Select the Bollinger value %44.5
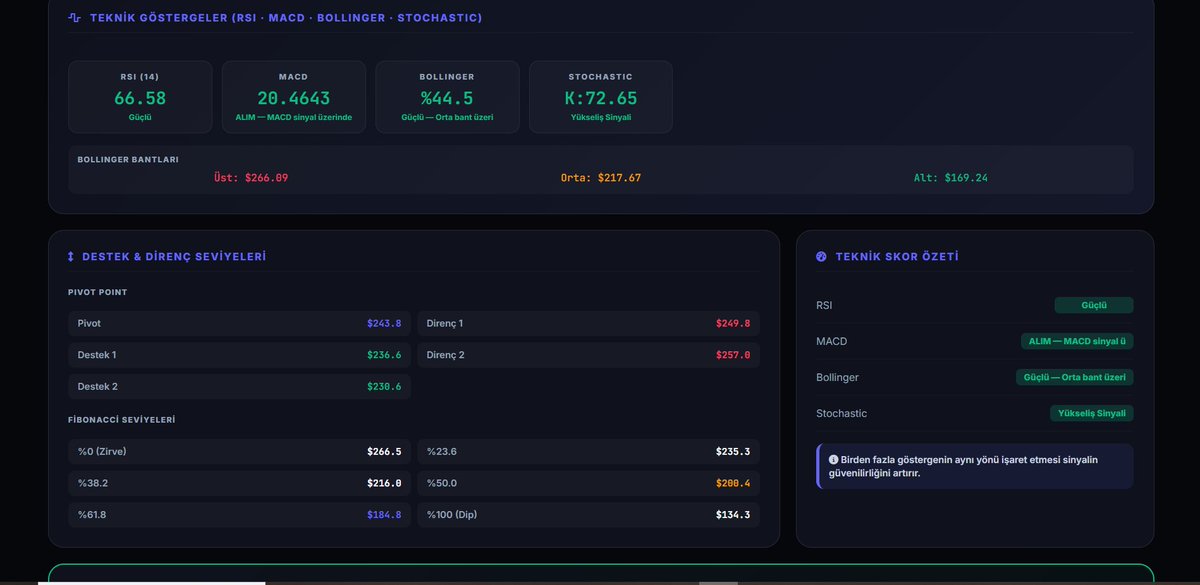This screenshot has width=1200, height=585. 447,98
